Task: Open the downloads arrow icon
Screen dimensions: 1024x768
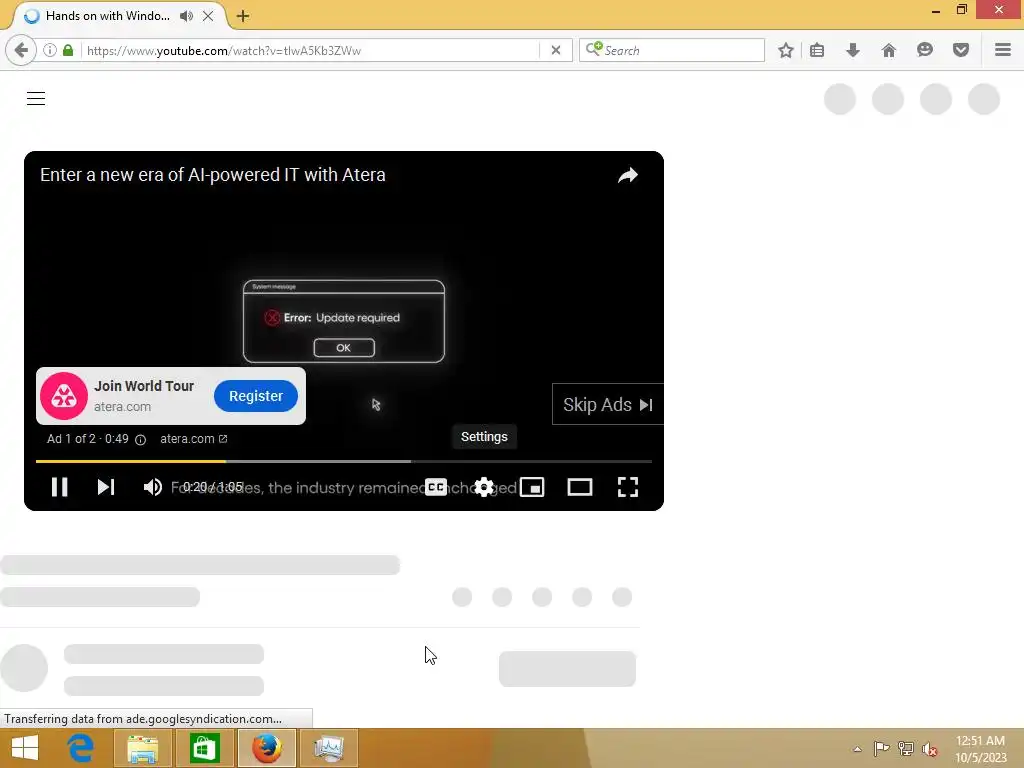Action: pos(853,50)
